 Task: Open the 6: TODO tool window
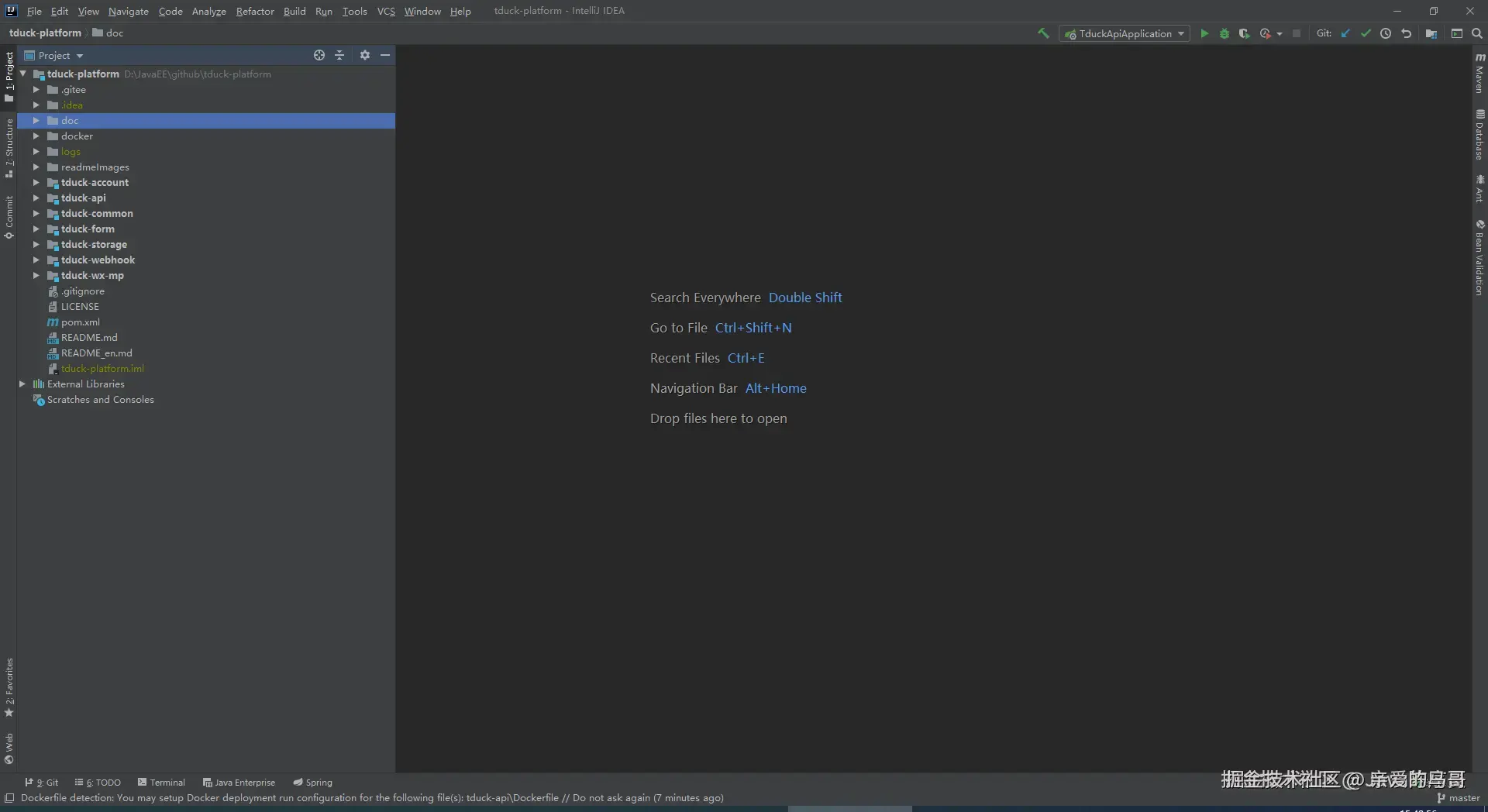coord(98,783)
